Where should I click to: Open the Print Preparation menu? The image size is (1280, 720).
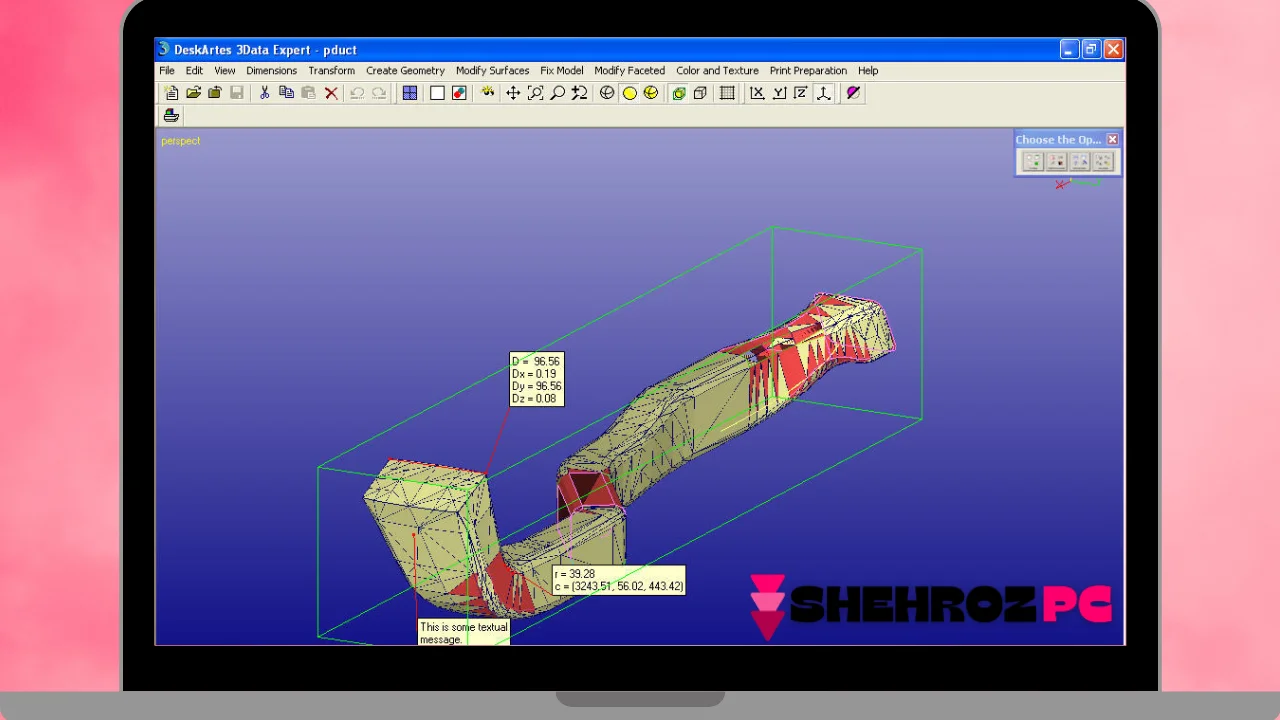[808, 71]
